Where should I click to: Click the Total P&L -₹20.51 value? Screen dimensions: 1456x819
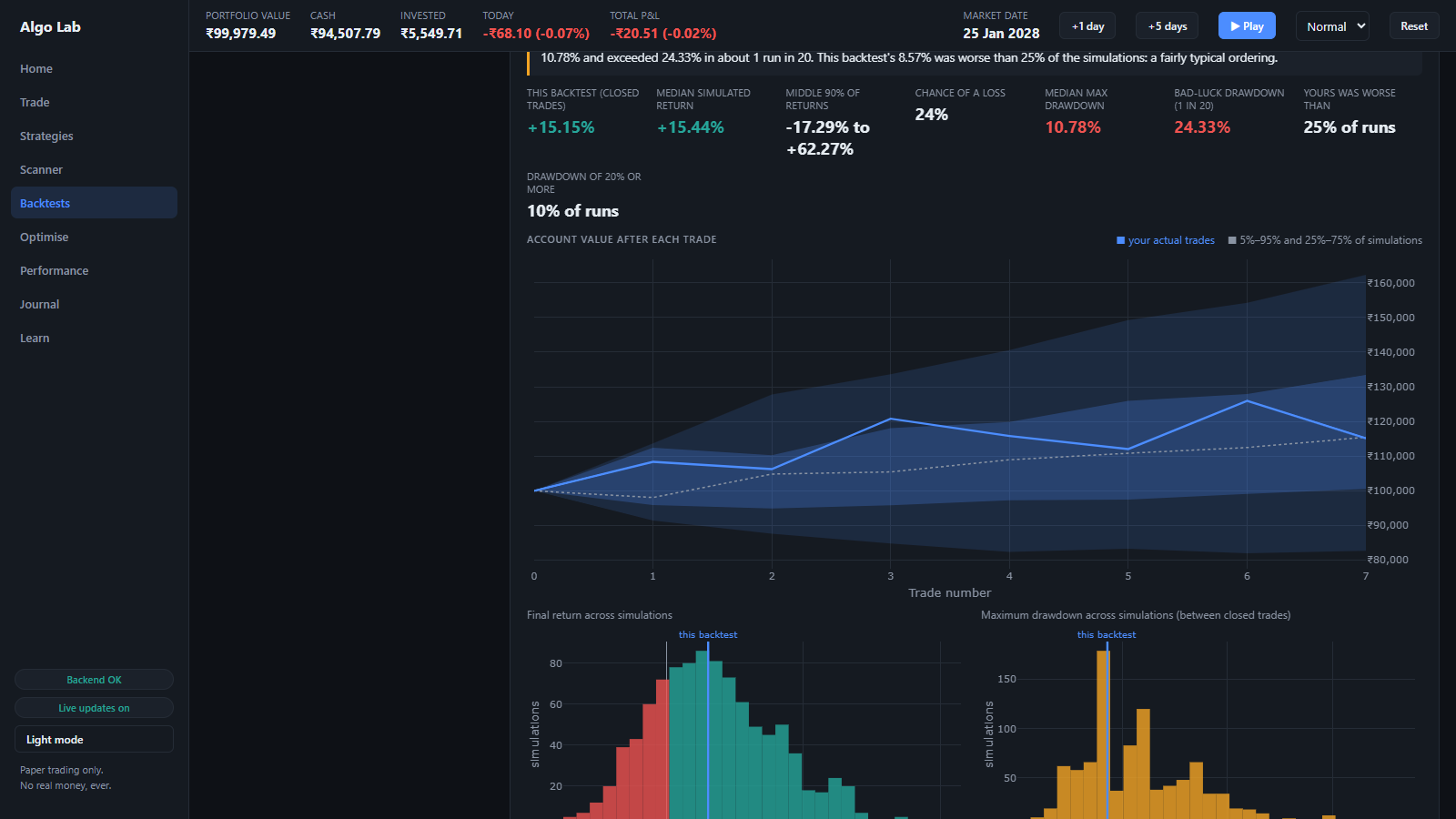(x=663, y=34)
